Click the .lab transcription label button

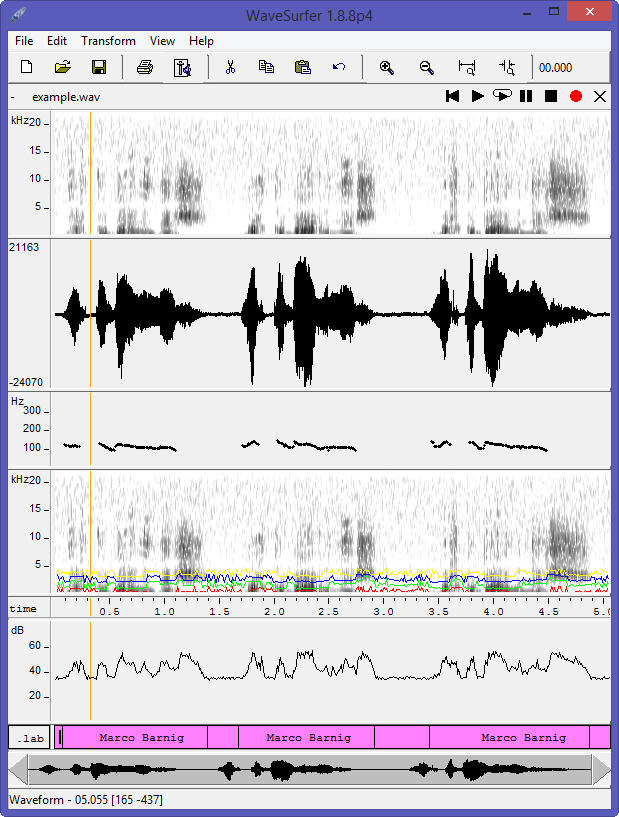(30, 738)
